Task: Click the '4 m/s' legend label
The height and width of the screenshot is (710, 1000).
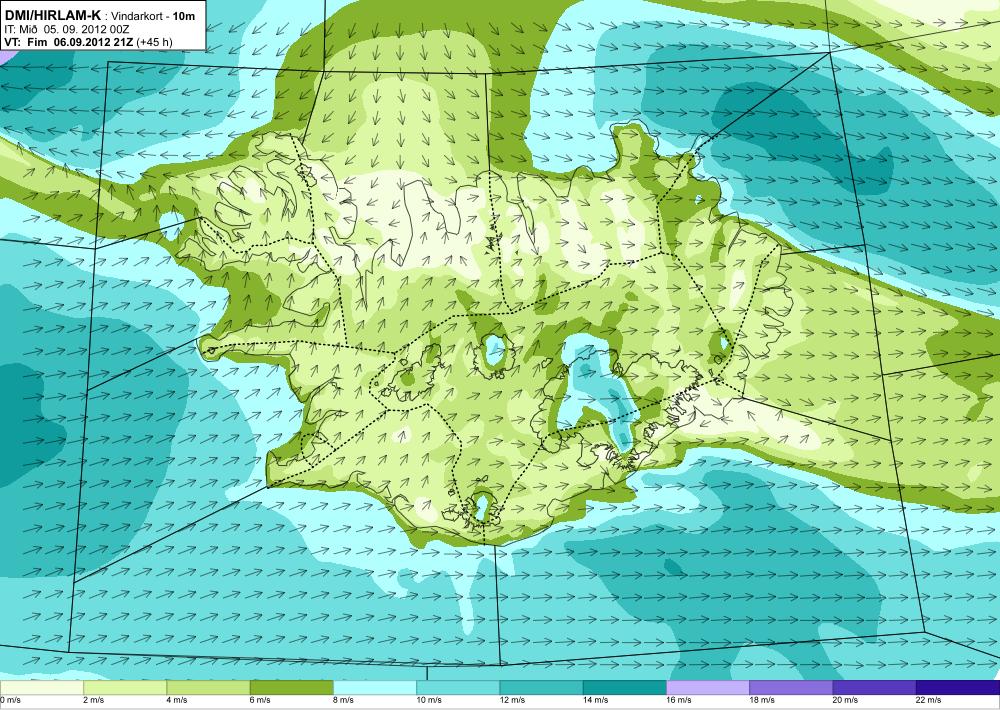Action: tap(177, 700)
